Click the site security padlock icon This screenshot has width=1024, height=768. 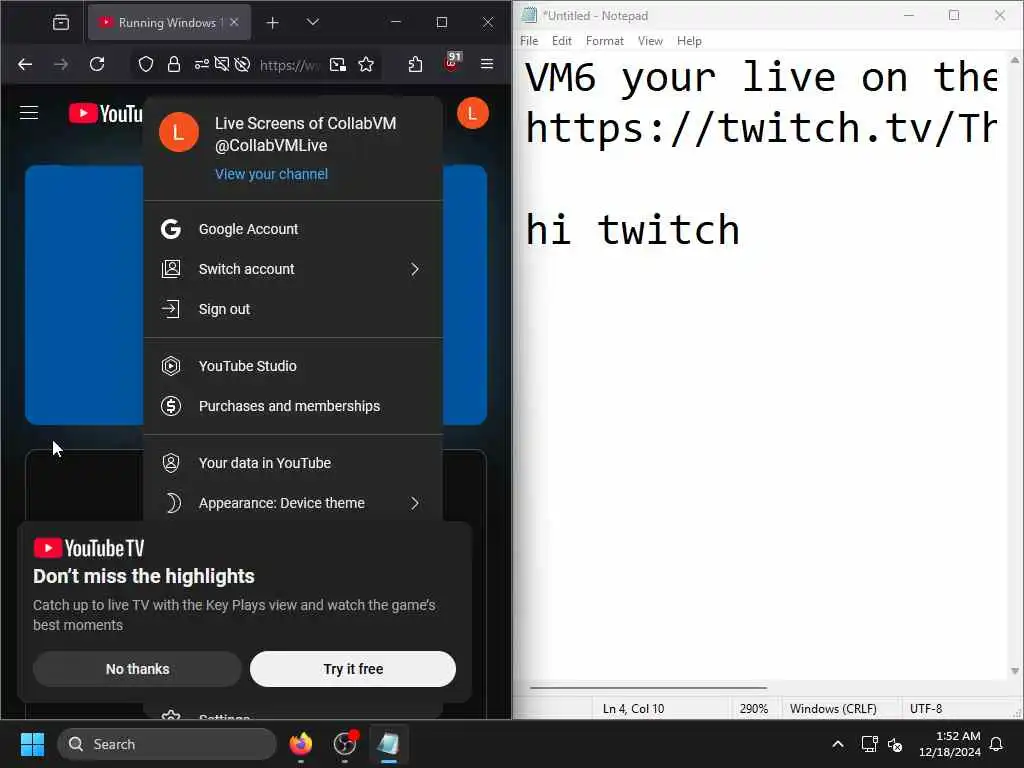pos(174,65)
